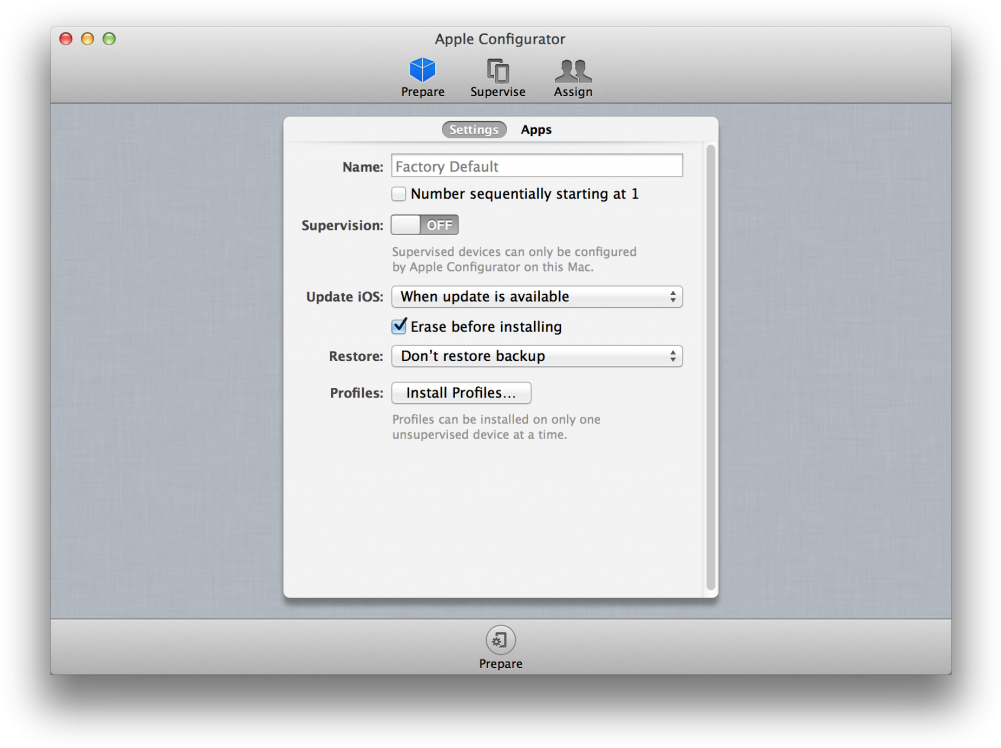Image resolution: width=1001 pixels, height=748 pixels.
Task: Click the Install Profiles button
Action: (x=461, y=392)
